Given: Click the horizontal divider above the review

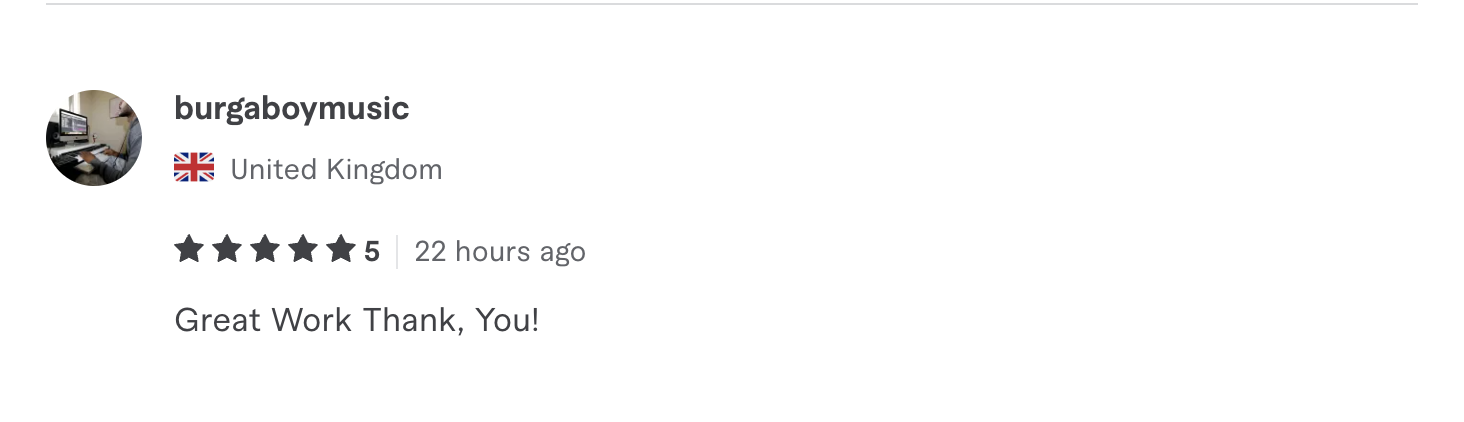Looking at the screenshot, I should click(732, 4).
